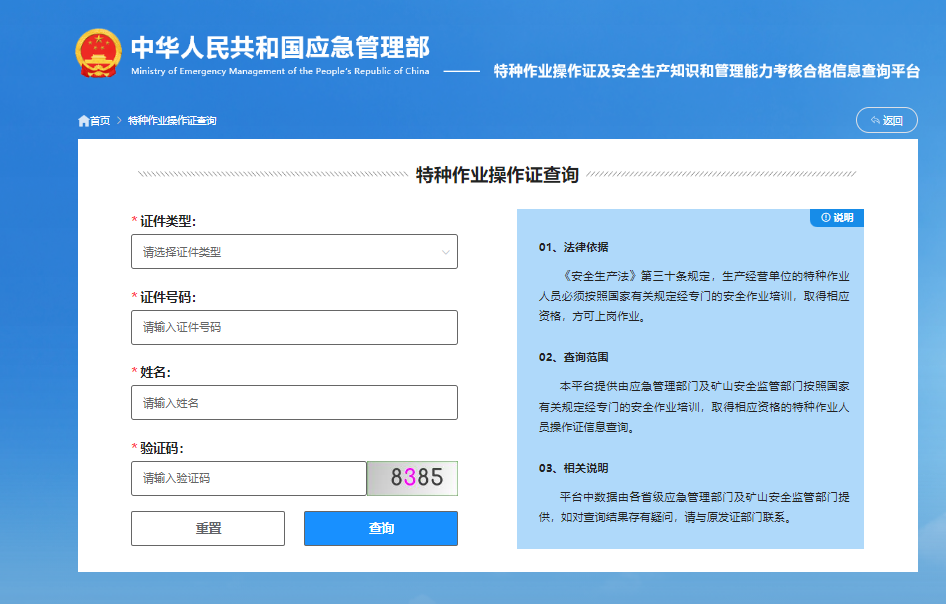This screenshot has width=946, height=604.
Task: Click the 查询 submit button
Action: (380, 528)
